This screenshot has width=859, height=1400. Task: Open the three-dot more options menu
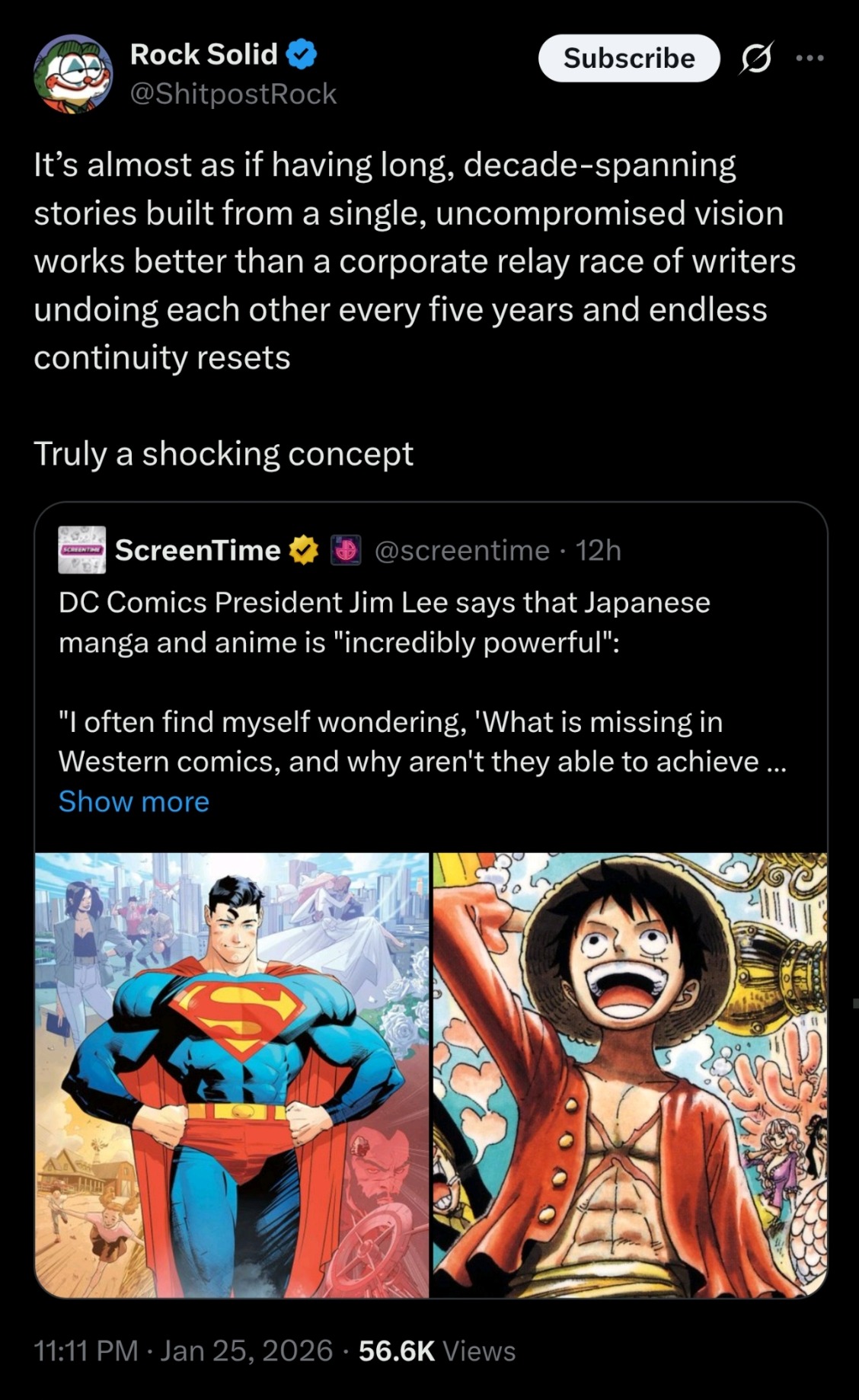pyautogui.click(x=810, y=58)
